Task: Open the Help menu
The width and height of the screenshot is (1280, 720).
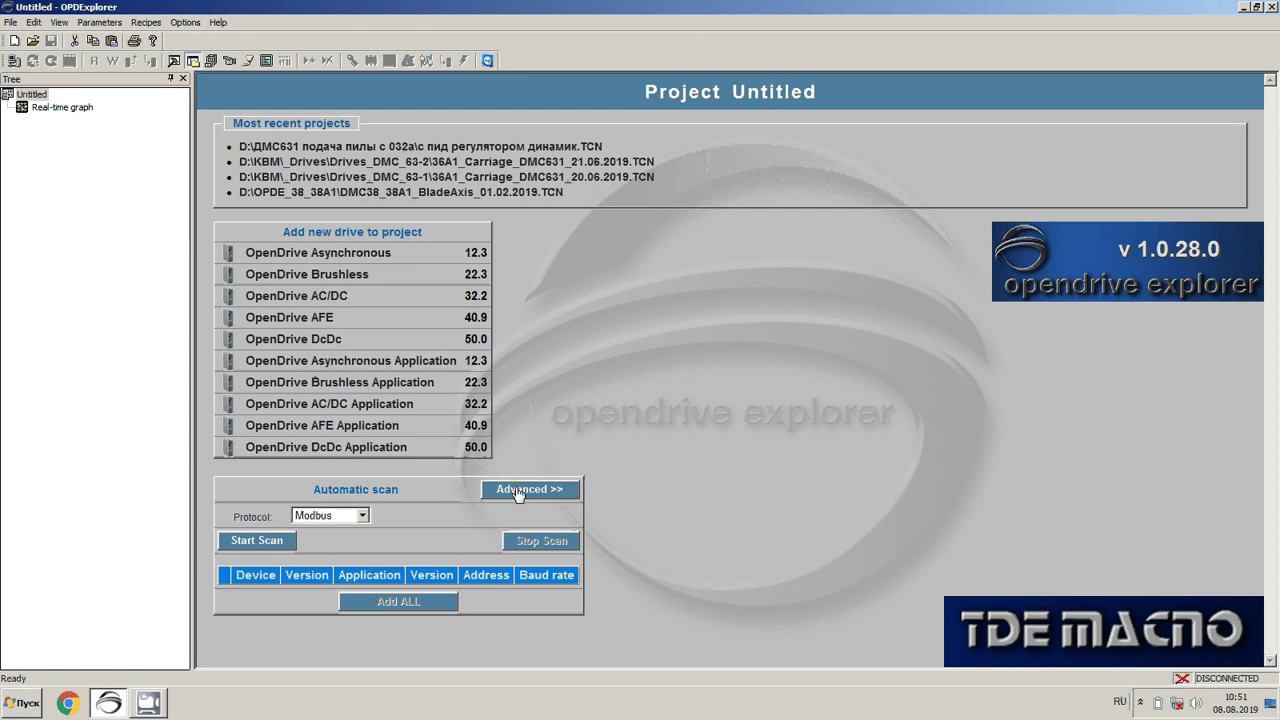Action: 218,22
